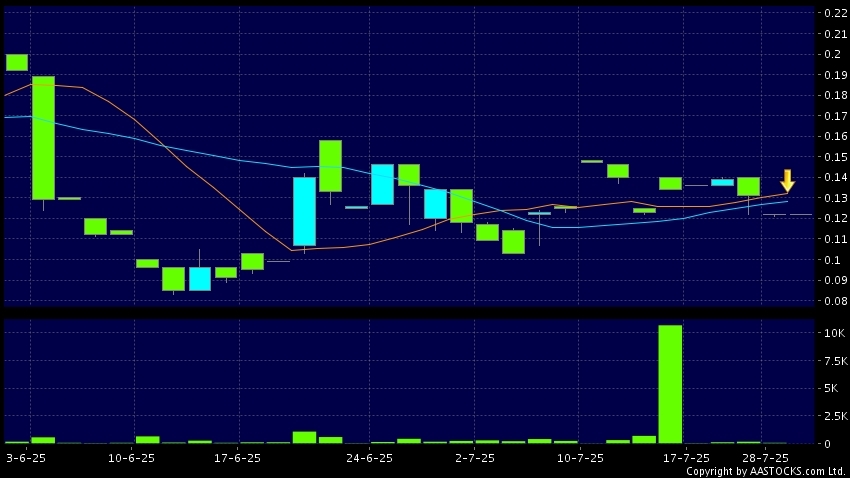Select the 0.17 price axis value
The image size is (850, 478).
(835, 116)
